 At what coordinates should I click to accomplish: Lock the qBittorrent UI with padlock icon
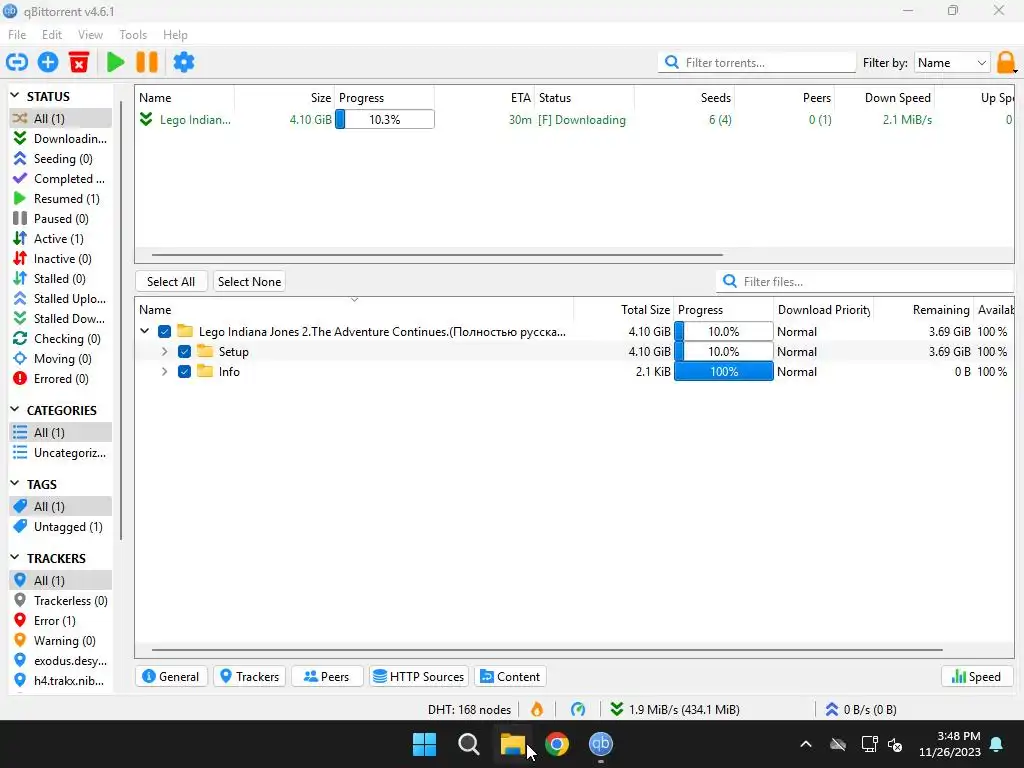1006,63
